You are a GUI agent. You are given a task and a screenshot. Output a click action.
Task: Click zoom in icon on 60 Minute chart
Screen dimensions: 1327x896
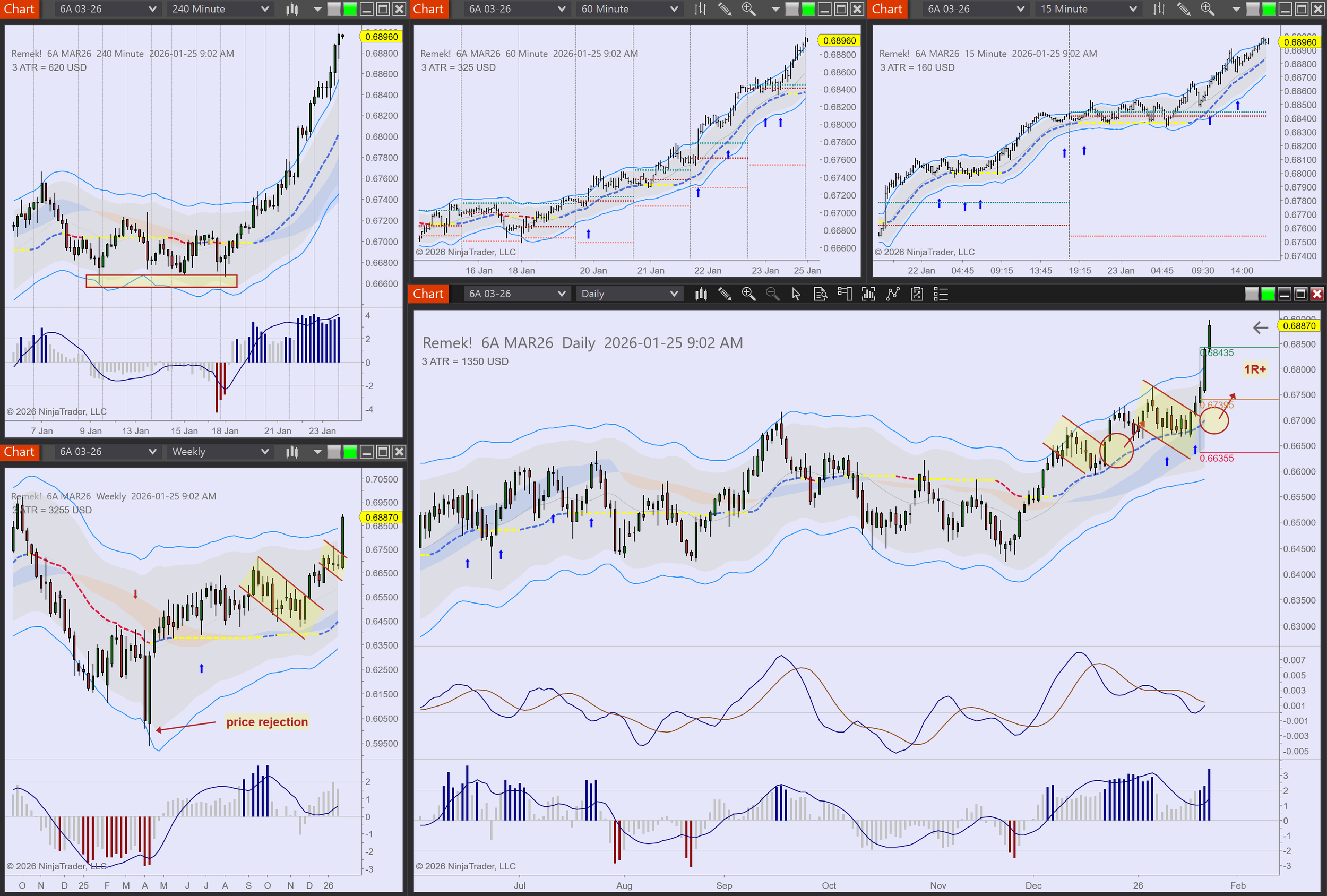(x=748, y=9)
